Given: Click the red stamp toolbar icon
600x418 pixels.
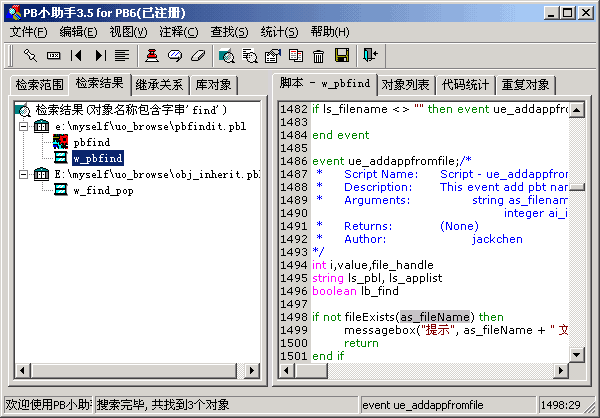Looking at the screenshot, I should pyautogui.click(x=152, y=55).
